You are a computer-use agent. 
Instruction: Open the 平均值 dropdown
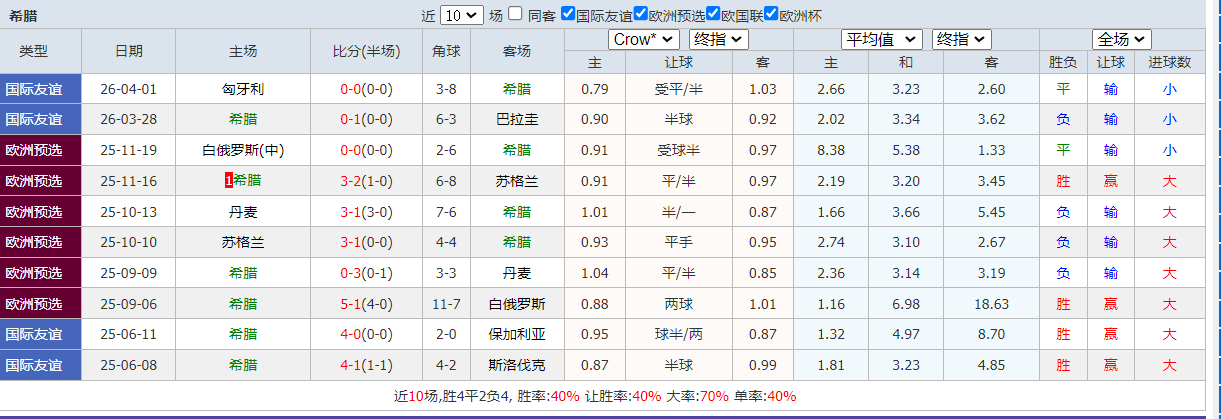click(x=881, y=39)
